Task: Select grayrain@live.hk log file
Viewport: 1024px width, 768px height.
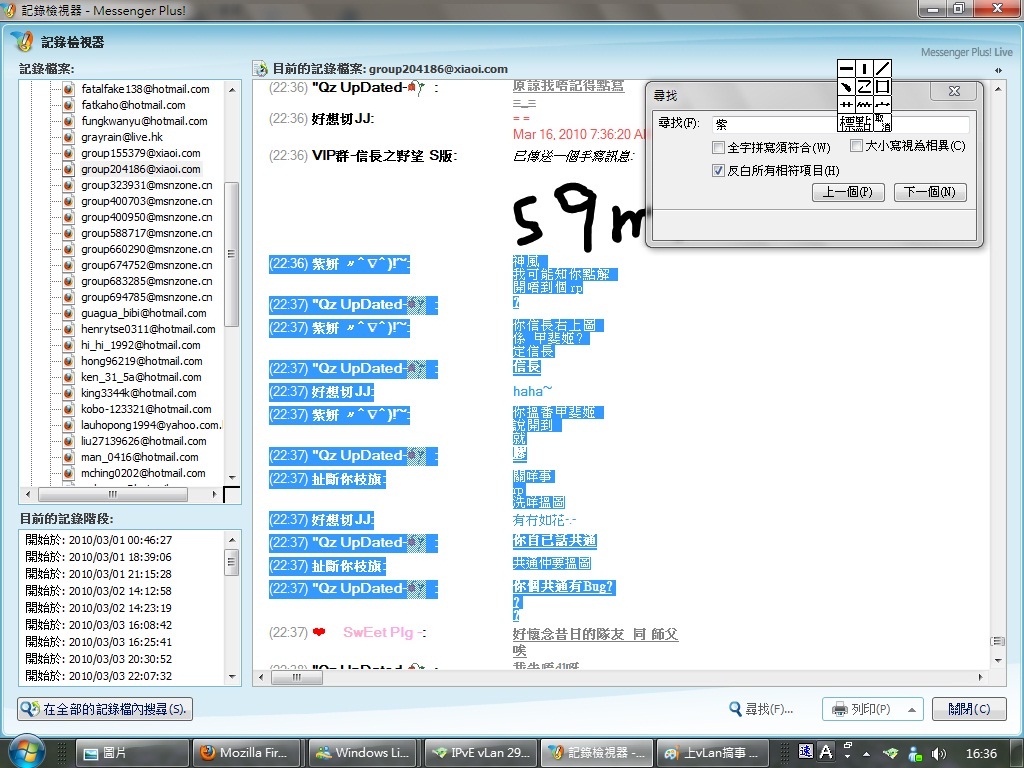Action: click(121, 137)
